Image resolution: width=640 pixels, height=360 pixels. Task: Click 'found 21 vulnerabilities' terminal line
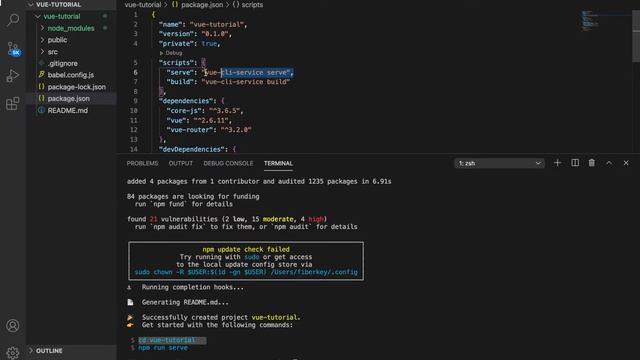coord(227,219)
